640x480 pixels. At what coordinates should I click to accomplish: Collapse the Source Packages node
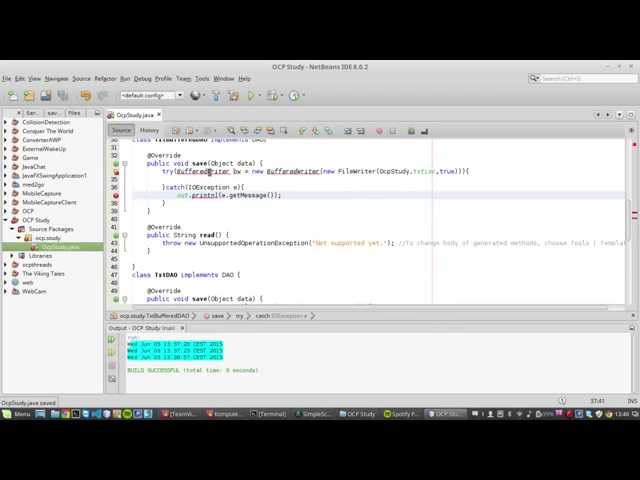12,229
